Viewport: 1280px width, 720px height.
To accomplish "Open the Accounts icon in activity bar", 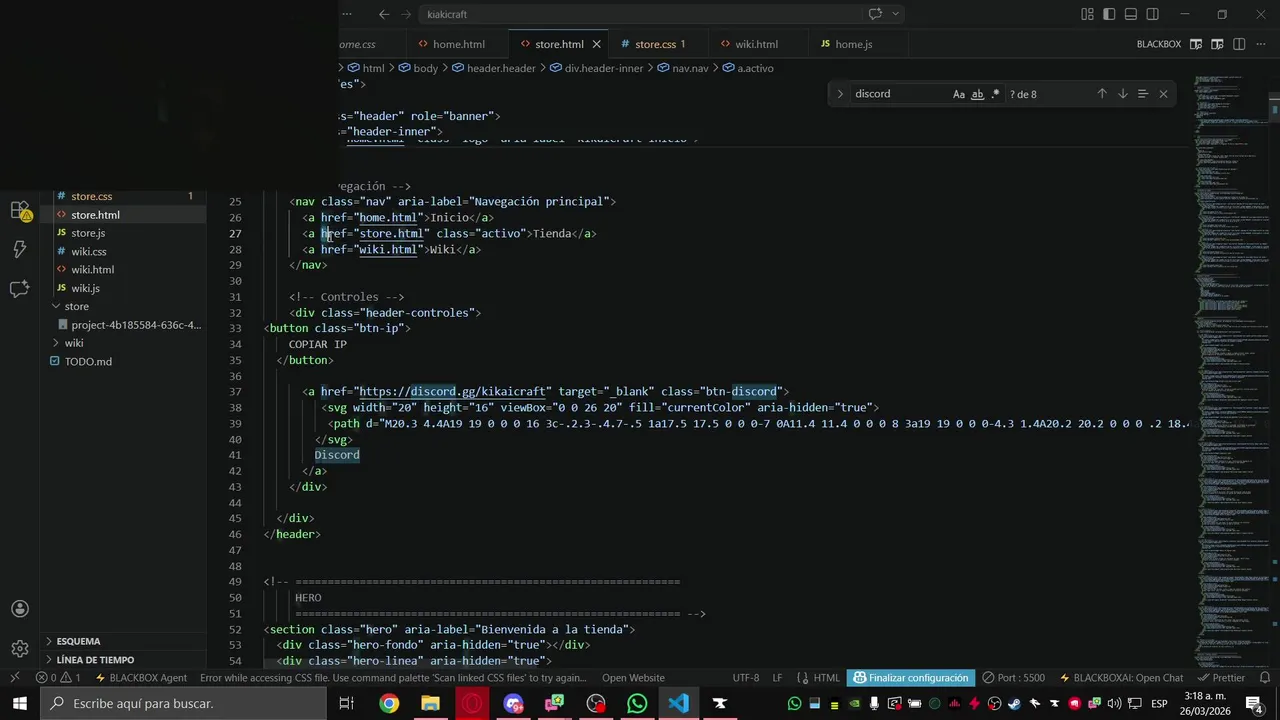I will click(x=20, y=609).
